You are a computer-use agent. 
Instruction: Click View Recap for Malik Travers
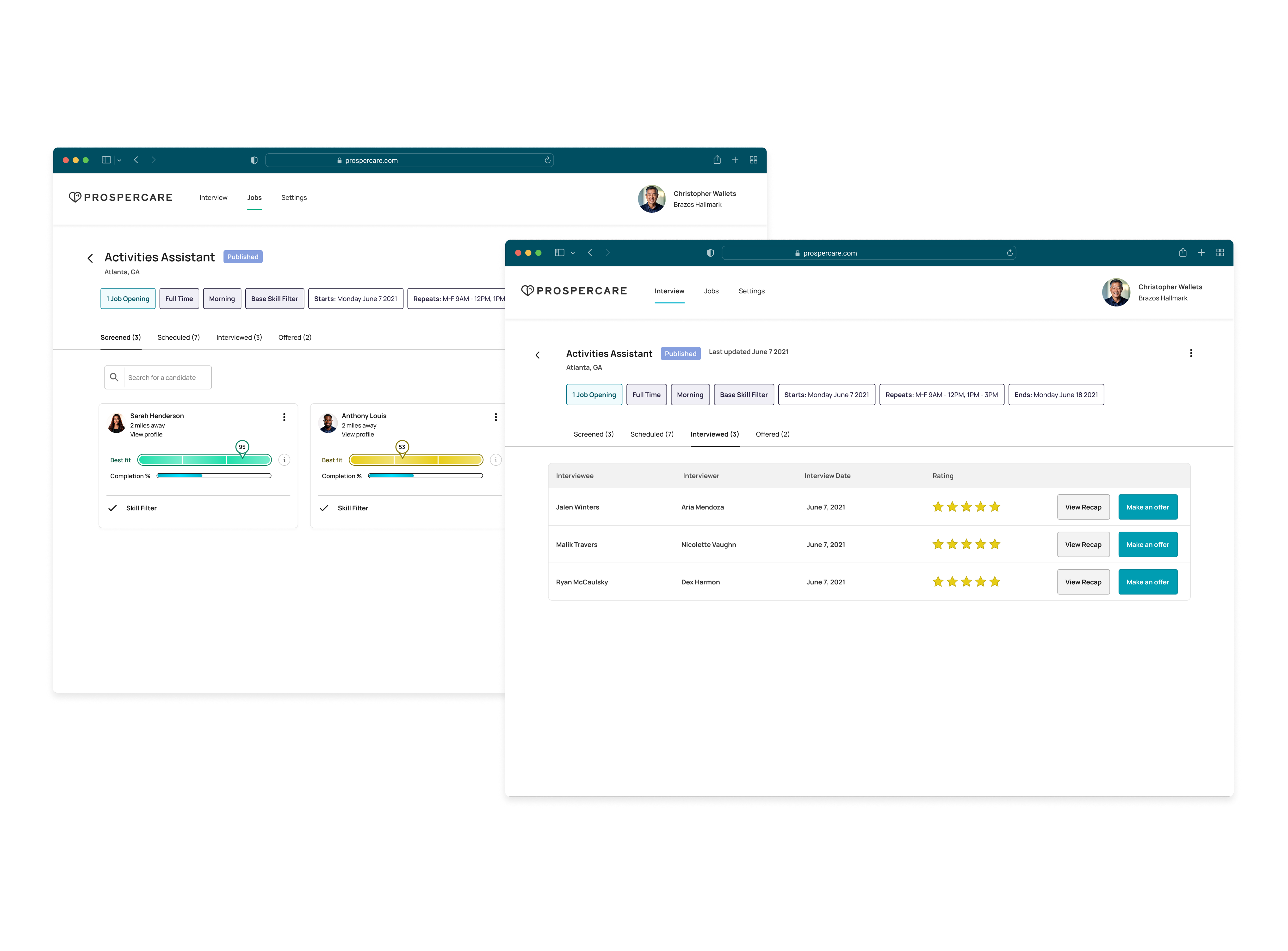click(1083, 544)
